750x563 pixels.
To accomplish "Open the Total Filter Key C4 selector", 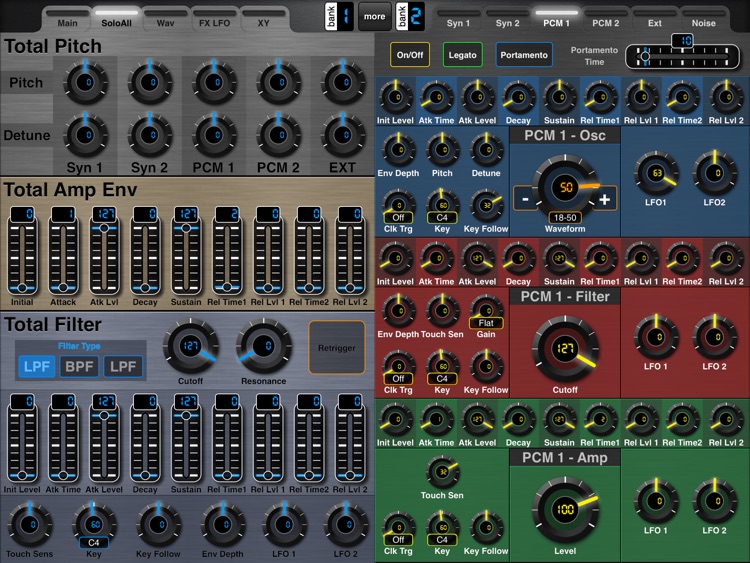I will pos(94,542).
